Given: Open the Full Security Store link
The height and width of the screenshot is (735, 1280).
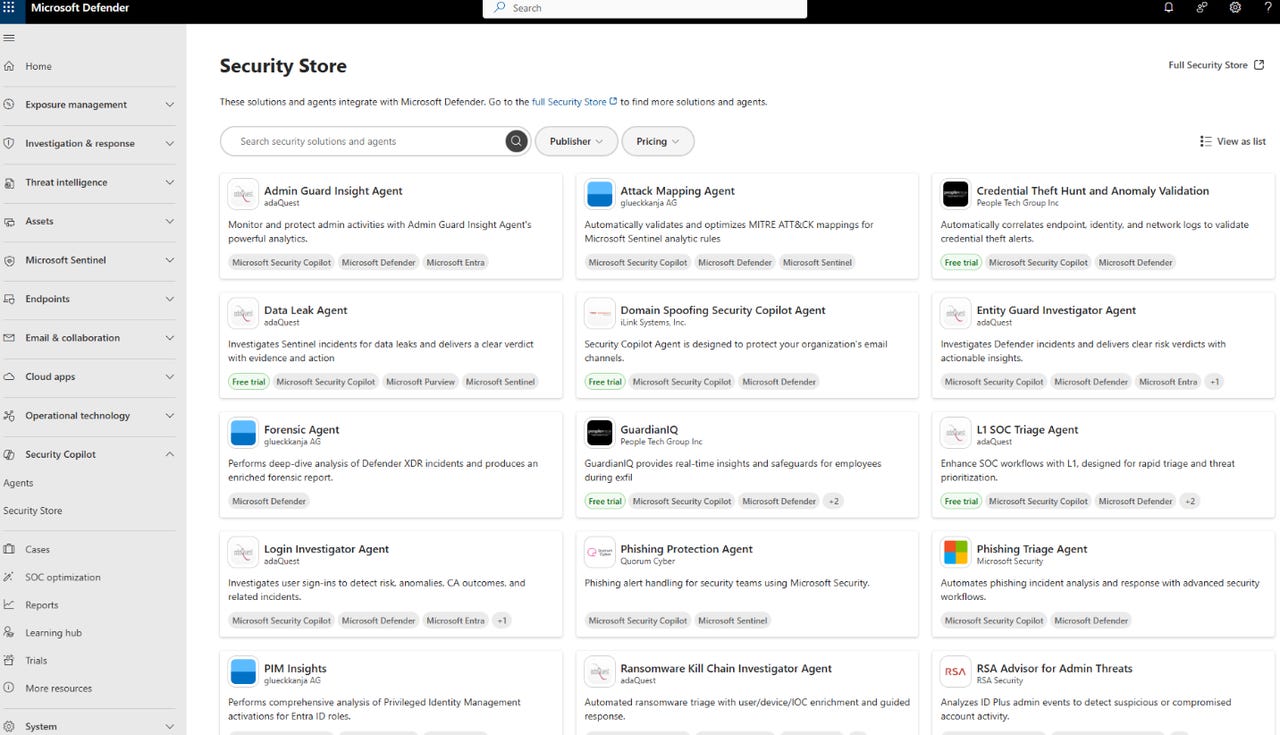Looking at the screenshot, I should (1215, 65).
